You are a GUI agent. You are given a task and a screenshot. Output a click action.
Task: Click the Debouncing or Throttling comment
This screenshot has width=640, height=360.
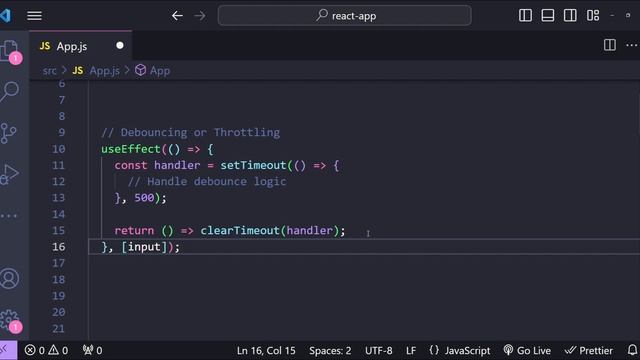[191, 133]
